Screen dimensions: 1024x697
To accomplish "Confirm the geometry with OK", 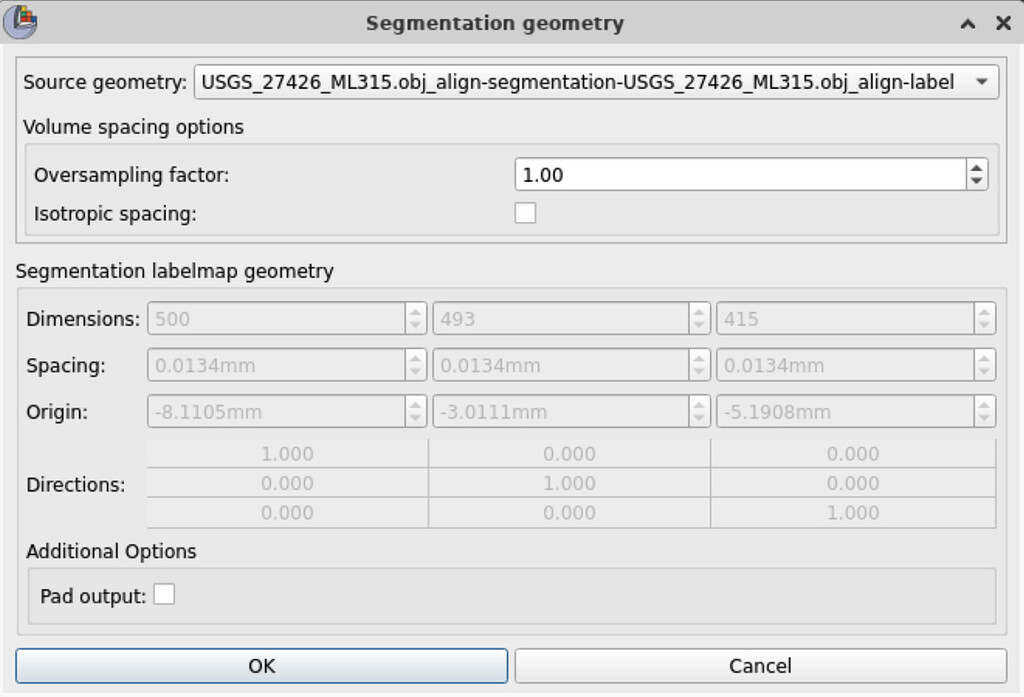I will point(261,665).
